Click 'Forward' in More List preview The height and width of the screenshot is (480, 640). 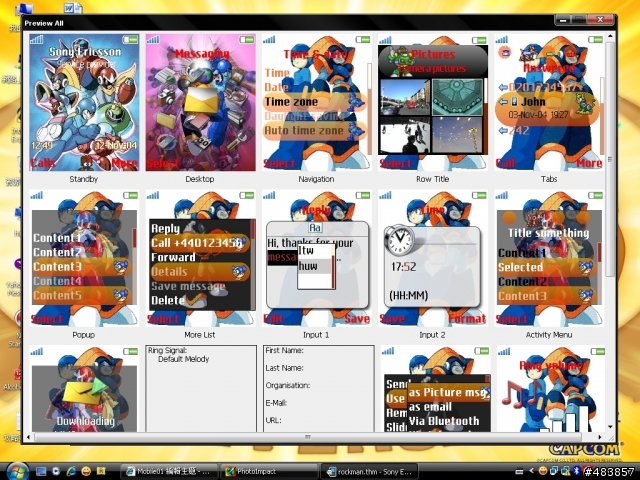[x=173, y=257]
